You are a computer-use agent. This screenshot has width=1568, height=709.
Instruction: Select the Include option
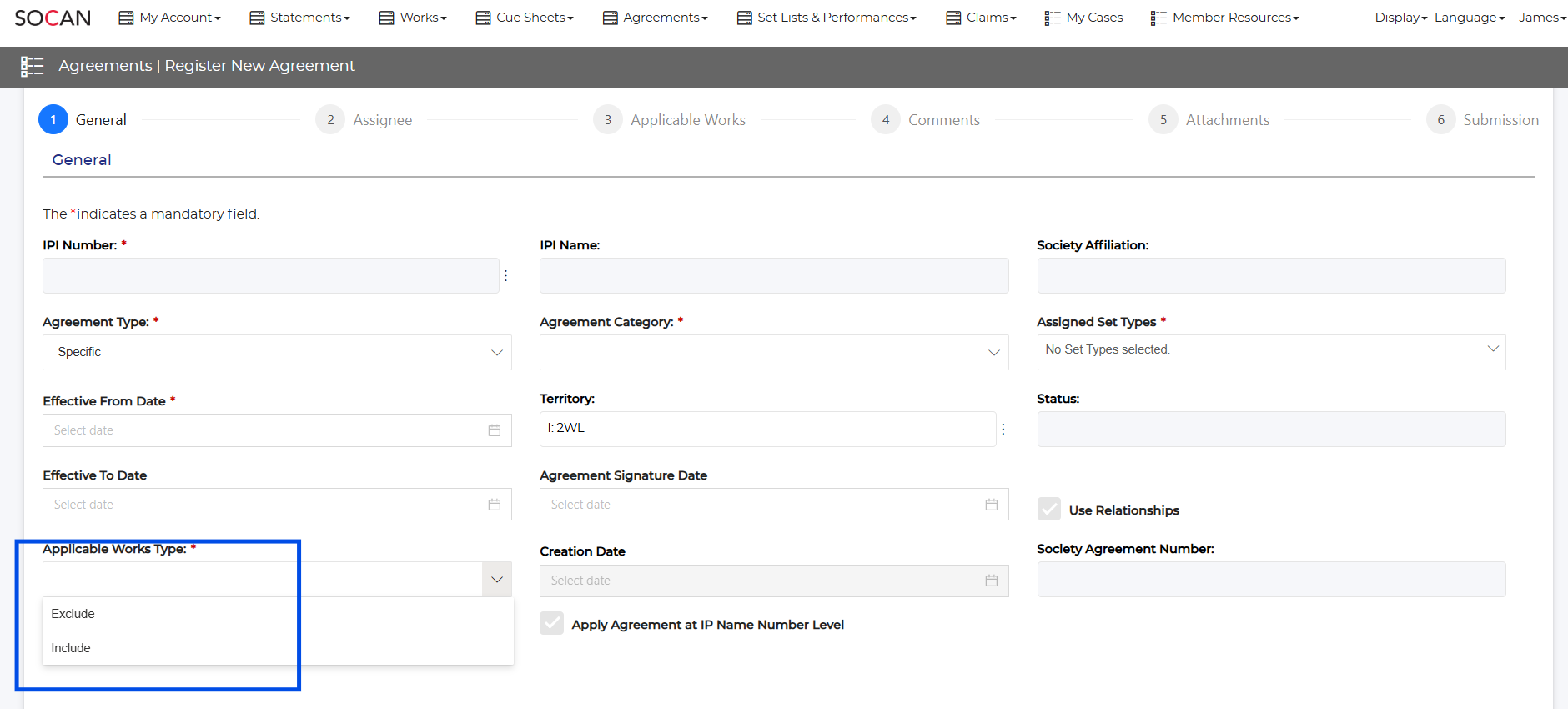pyautogui.click(x=71, y=648)
